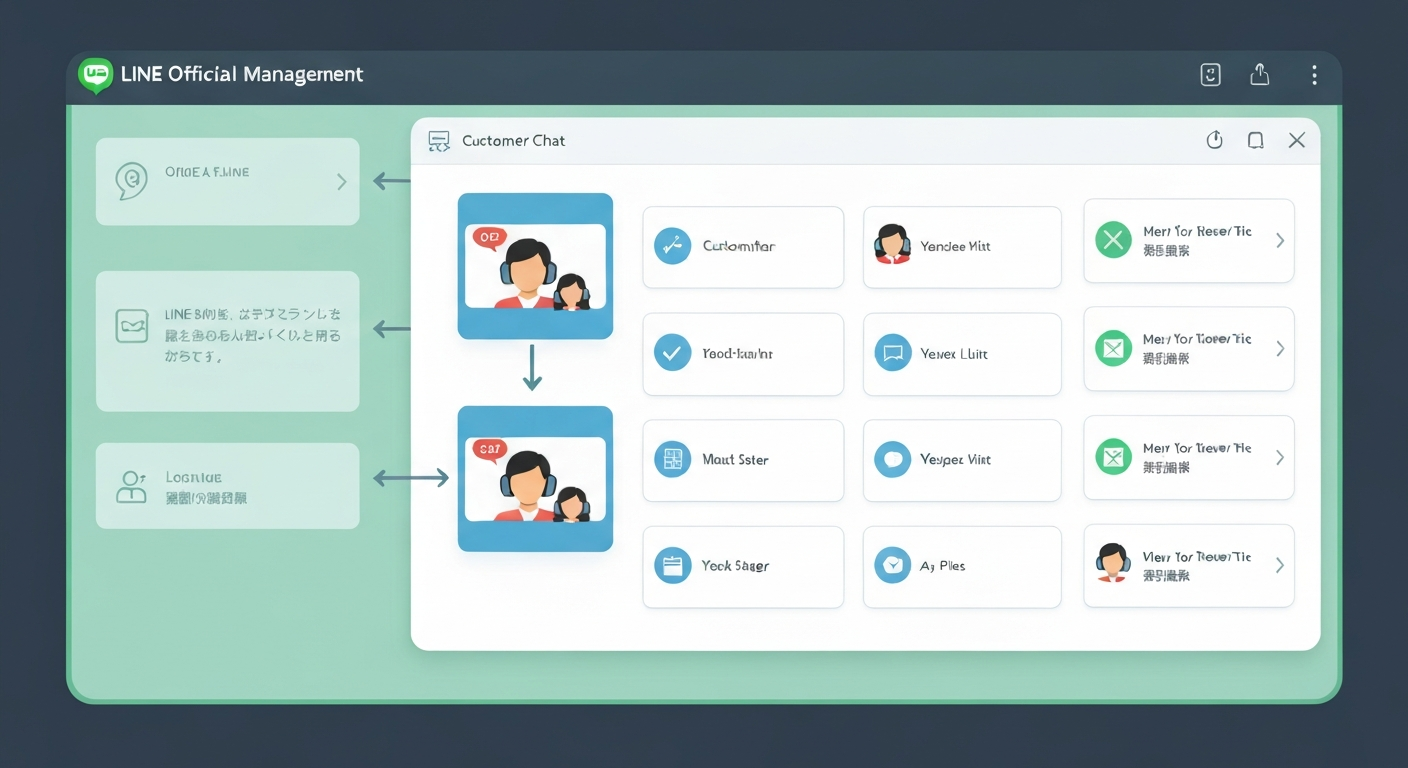Click the timer icon in Customer Chat header
The width and height of the screenshot is (1408, 768).
pyautogui.click(x=1214, y=141)
